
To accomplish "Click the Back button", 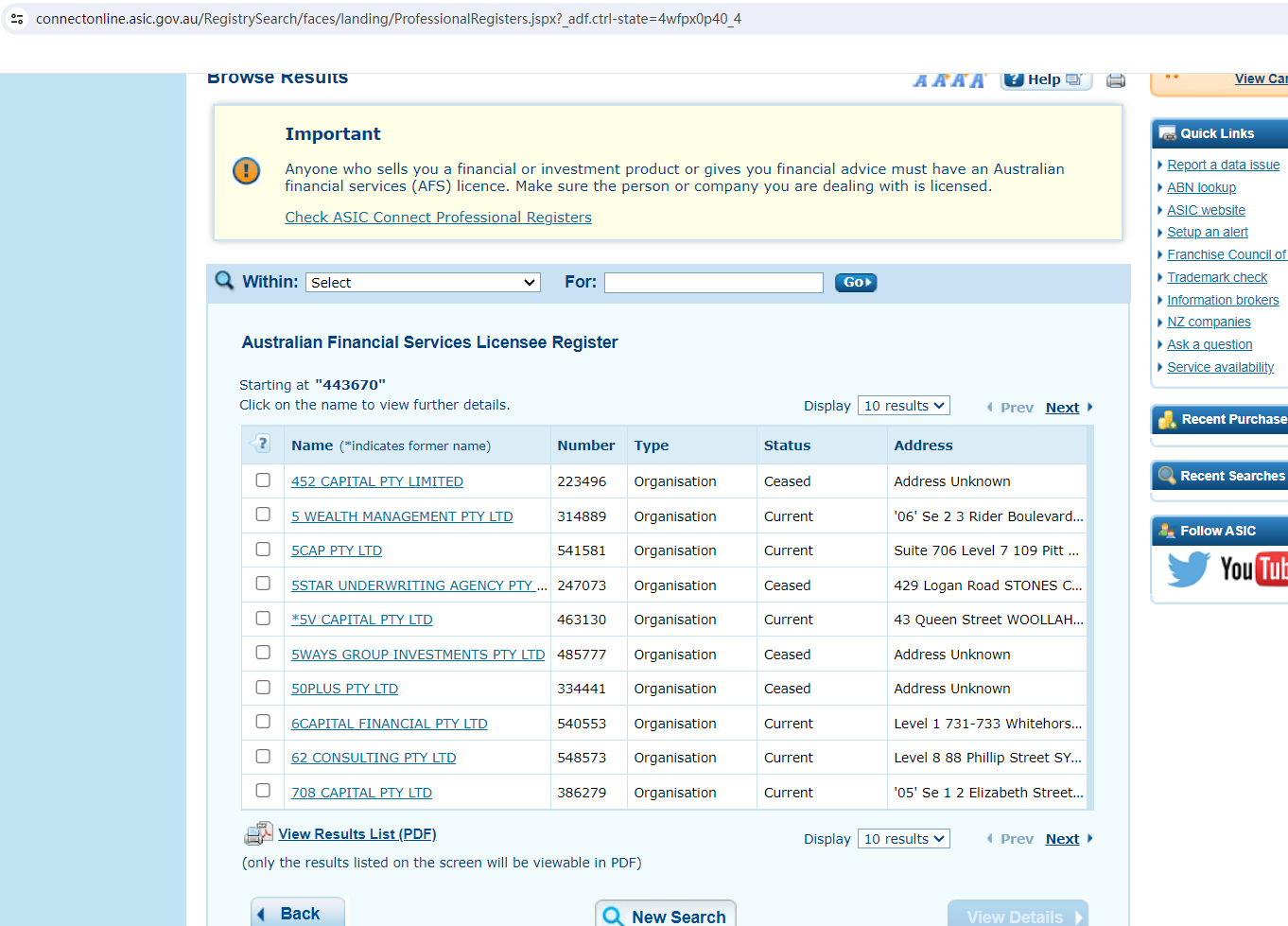I will 298,913.
